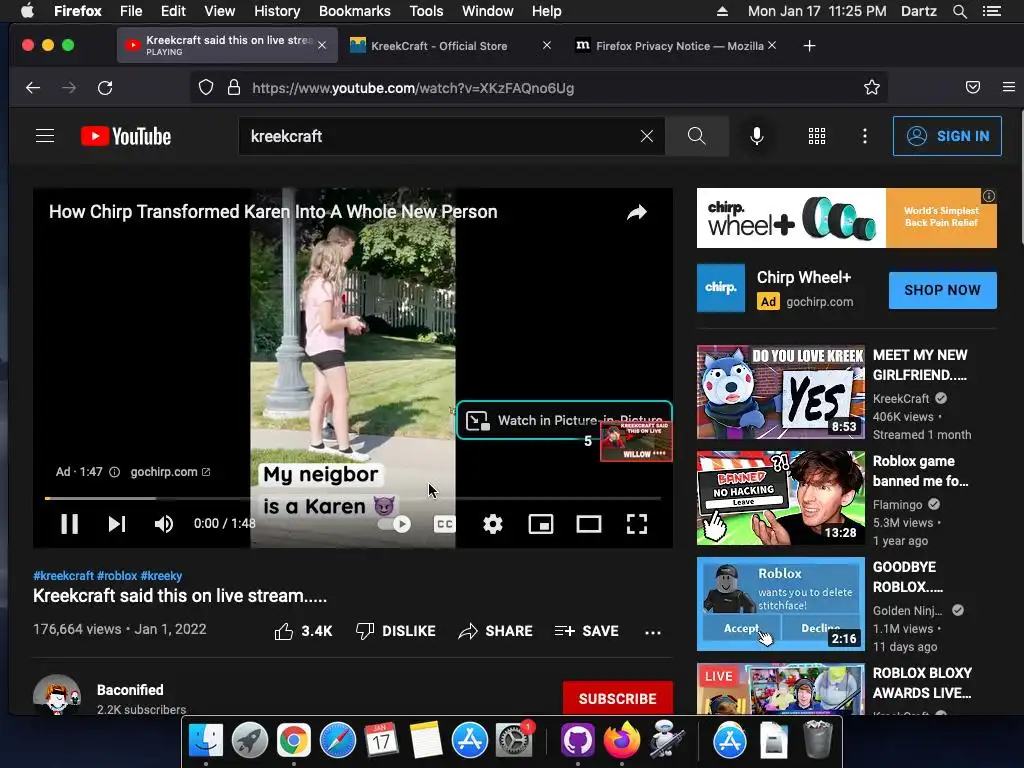Like the video with thumbs up

(x=303, y=631)
